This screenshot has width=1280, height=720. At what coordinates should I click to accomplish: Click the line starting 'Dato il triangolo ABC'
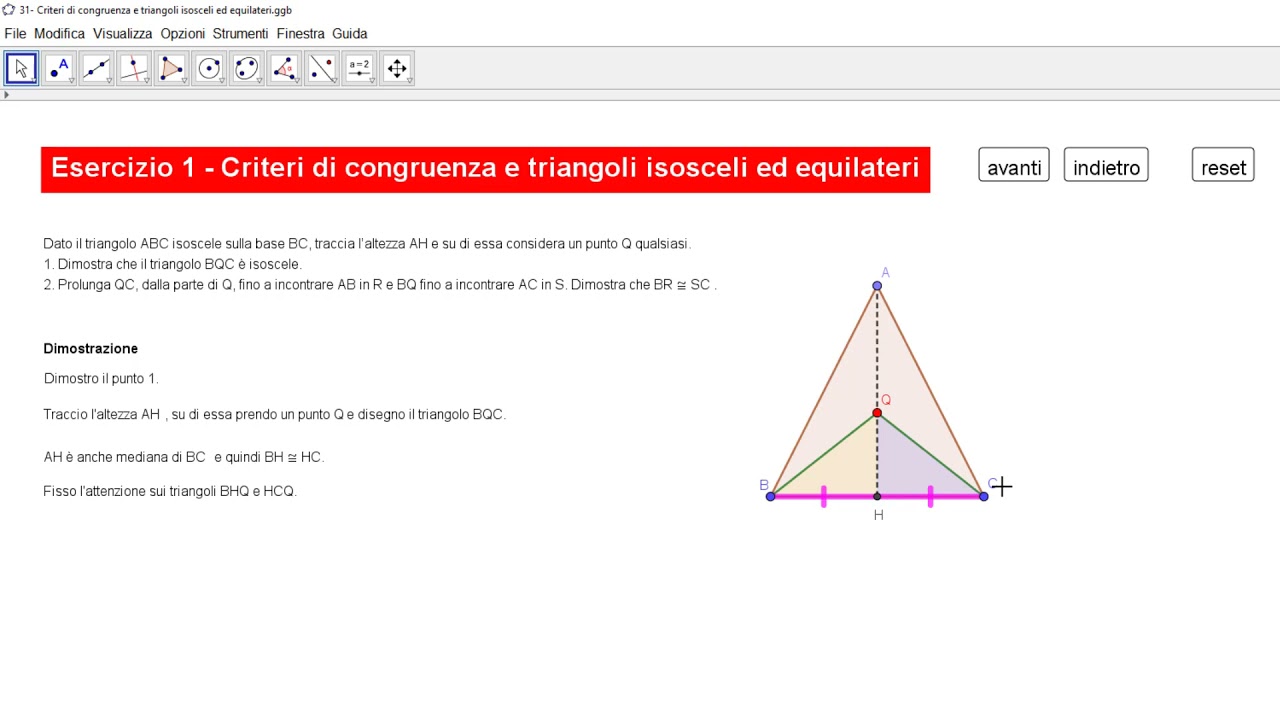point(367,243)
